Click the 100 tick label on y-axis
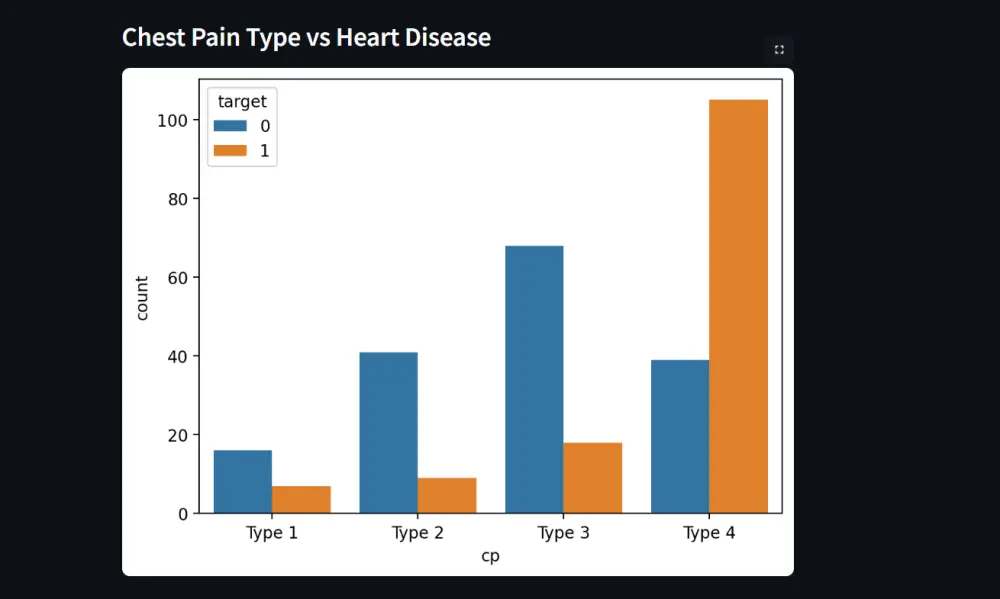Screen dimensions: 1000x599 coord(173,120)
